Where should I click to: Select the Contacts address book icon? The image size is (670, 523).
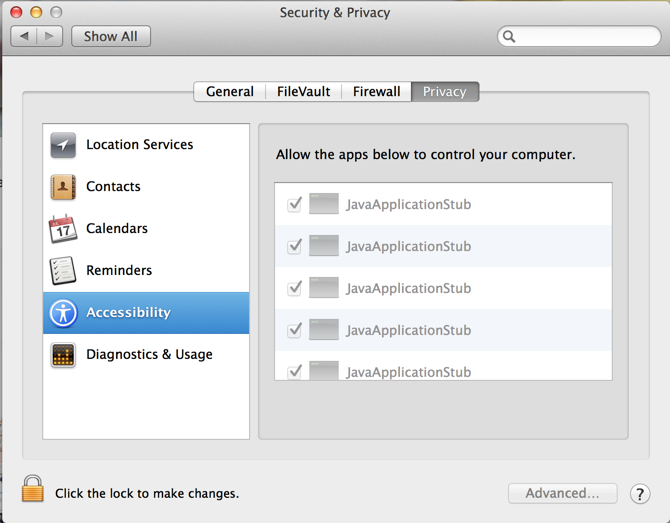pos(63,187)
